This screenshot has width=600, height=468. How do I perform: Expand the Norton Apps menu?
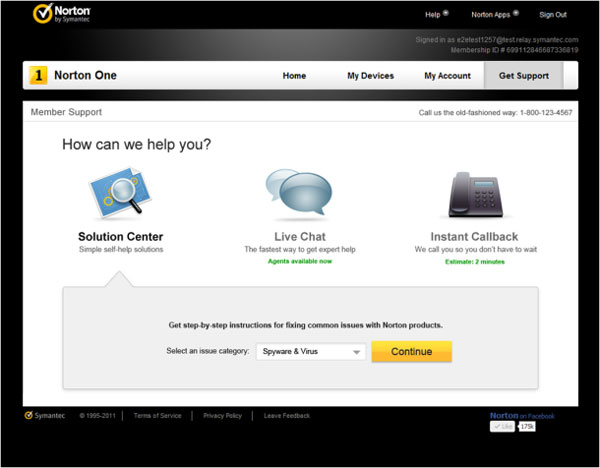(495, 15)
